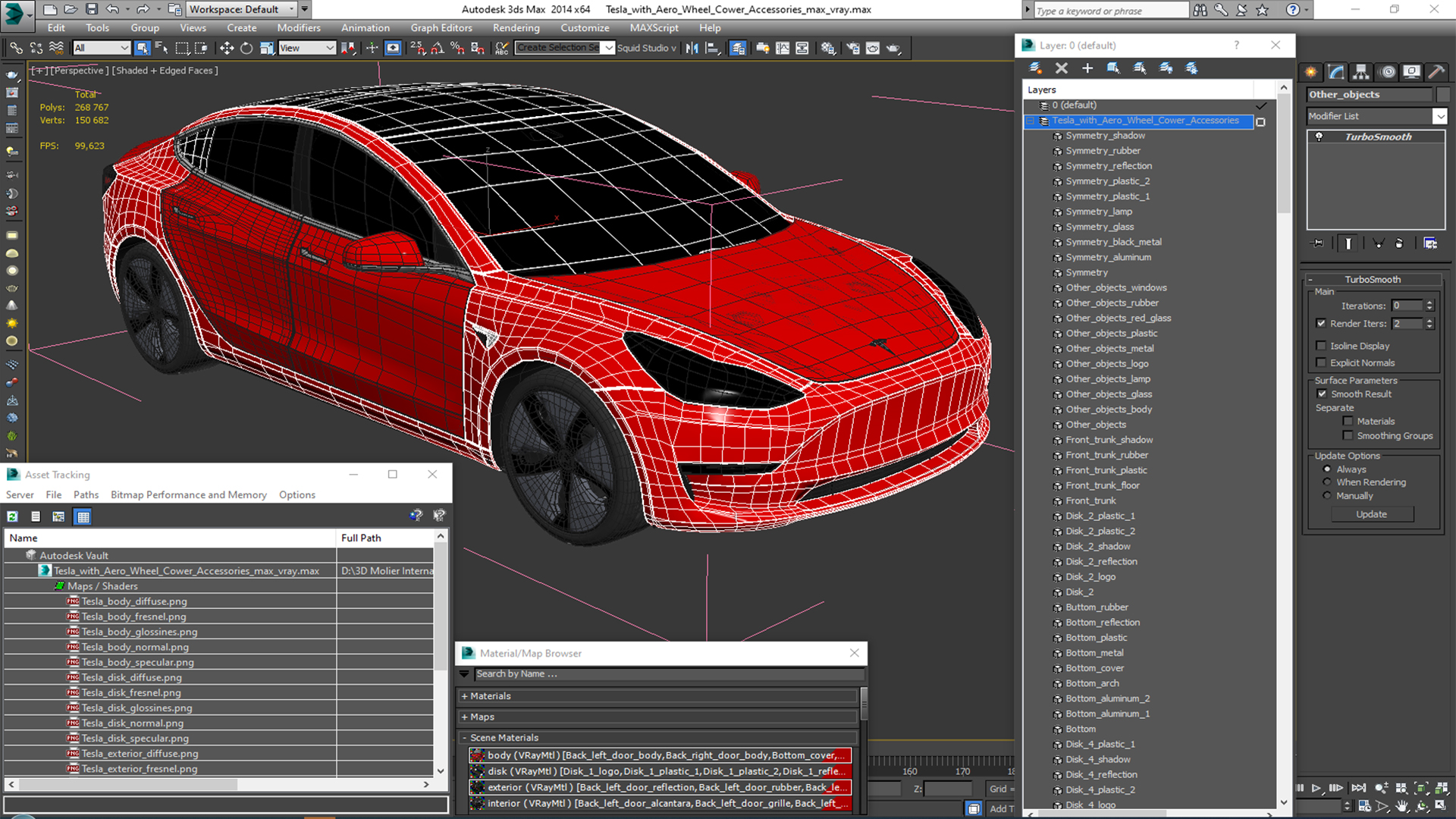Click Iterations spinner arrows
This screenshot has width=1456, height=819.
click(1429, 306)
